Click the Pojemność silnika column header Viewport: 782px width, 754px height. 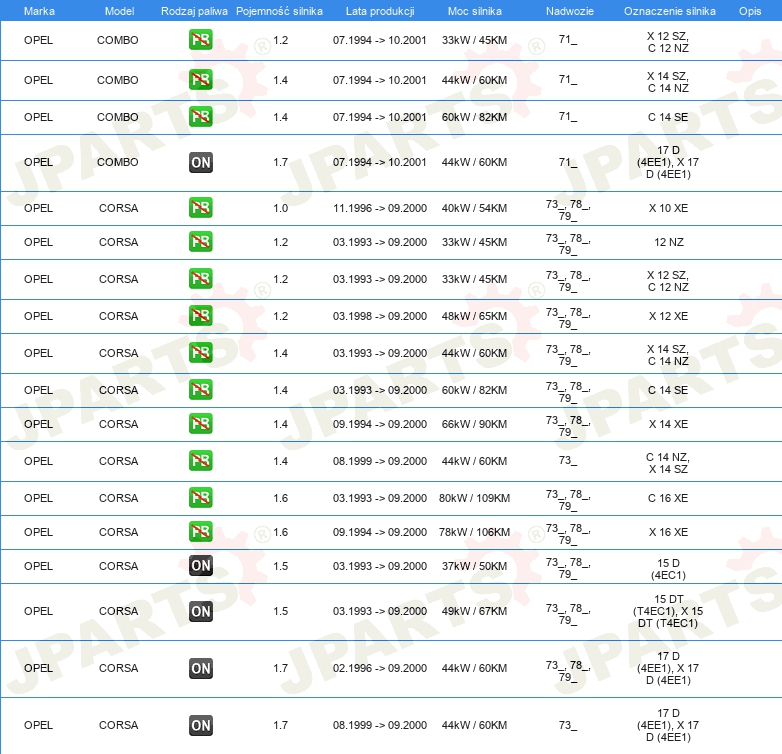point(279,11)
